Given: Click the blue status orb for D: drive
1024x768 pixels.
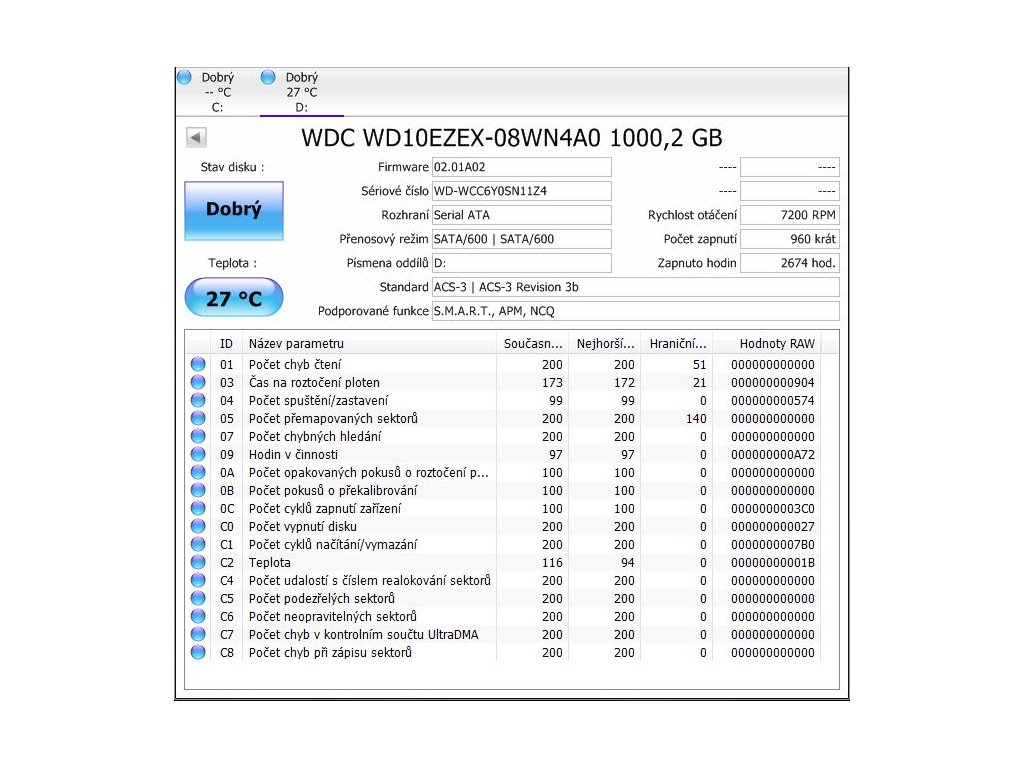Looking at the screenshot, I should 268,77.
